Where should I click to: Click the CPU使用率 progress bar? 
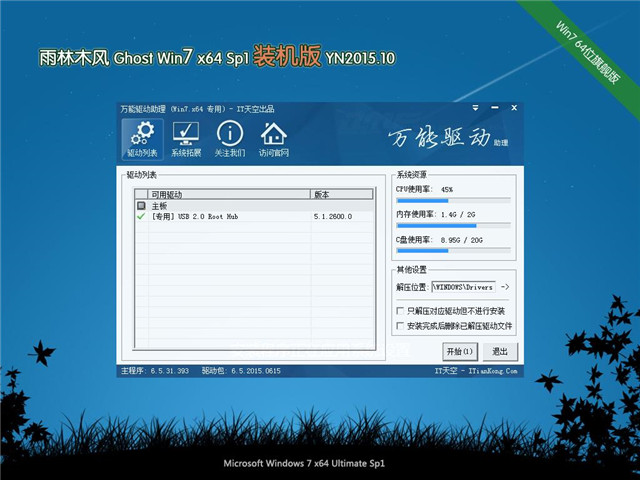(x=453, y=200)
